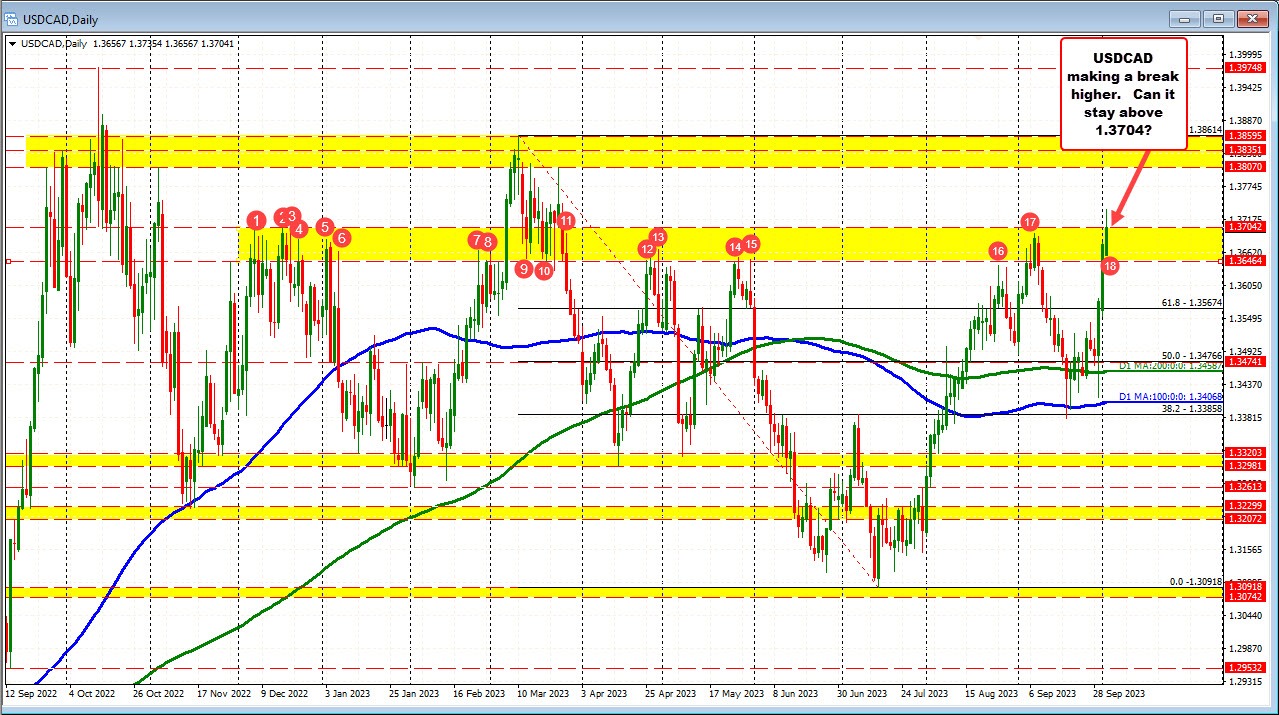Click marker 12 near the April 2023 high
The width and height of the screenshot is (1279, 715).
645,248
